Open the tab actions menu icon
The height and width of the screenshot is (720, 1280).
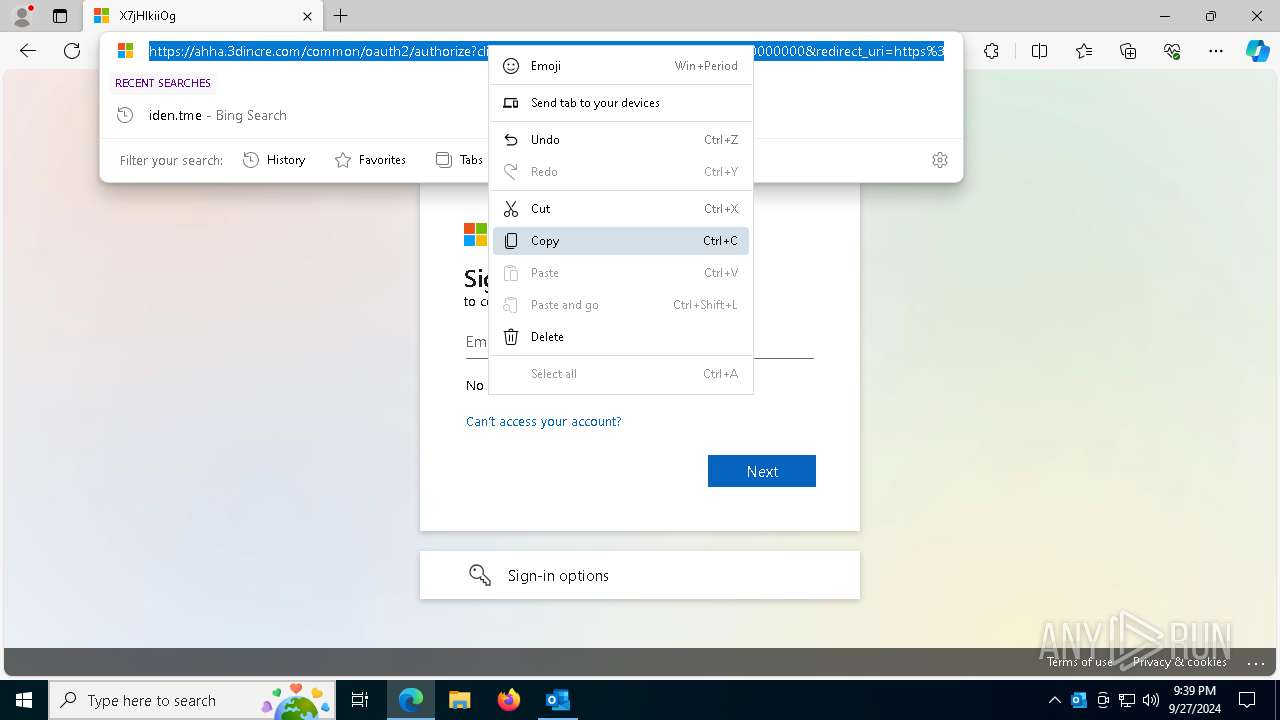pos(60,16)
